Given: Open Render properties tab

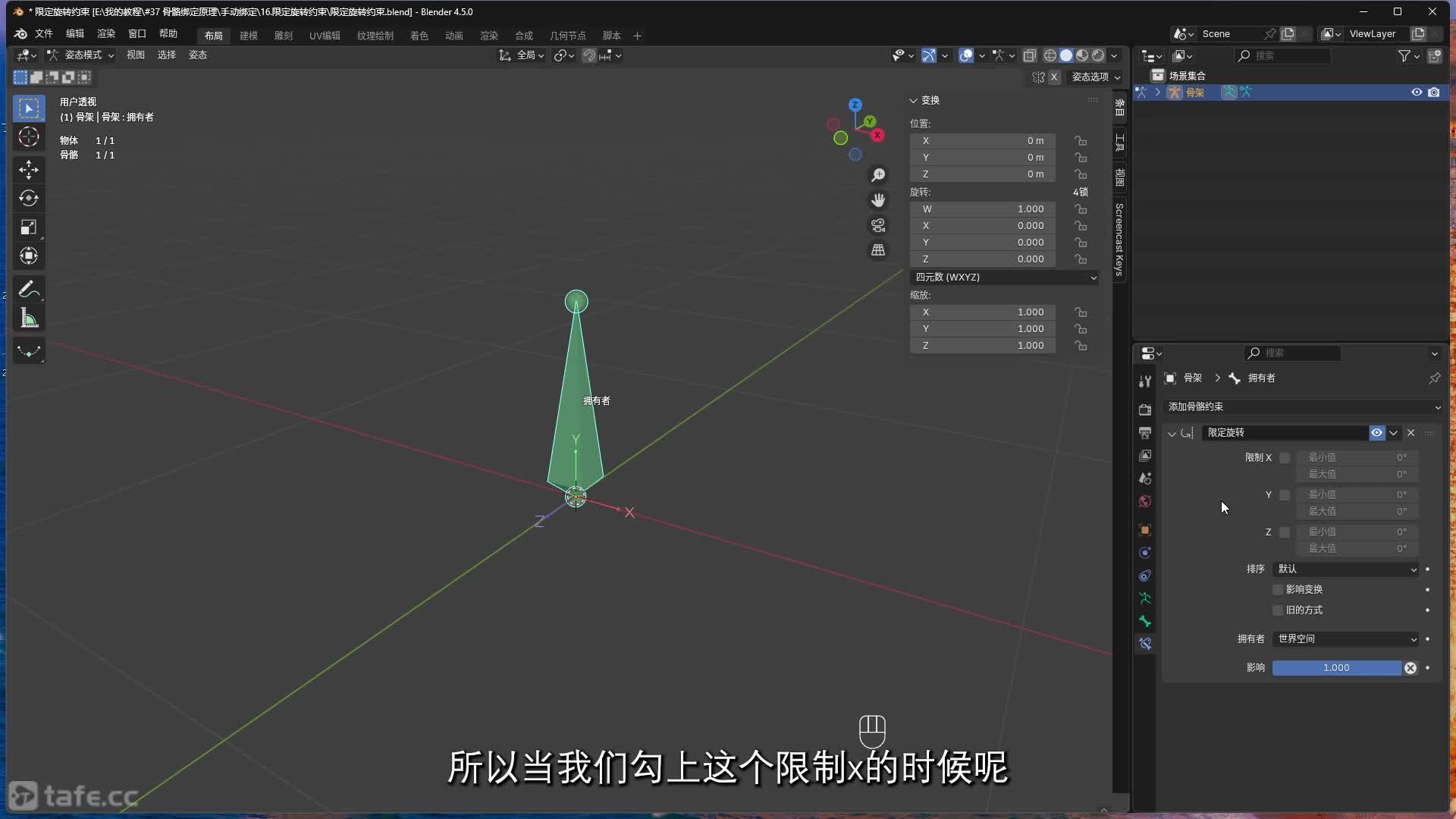Looking at the screenshot, I should click(x=1145, y=409).
